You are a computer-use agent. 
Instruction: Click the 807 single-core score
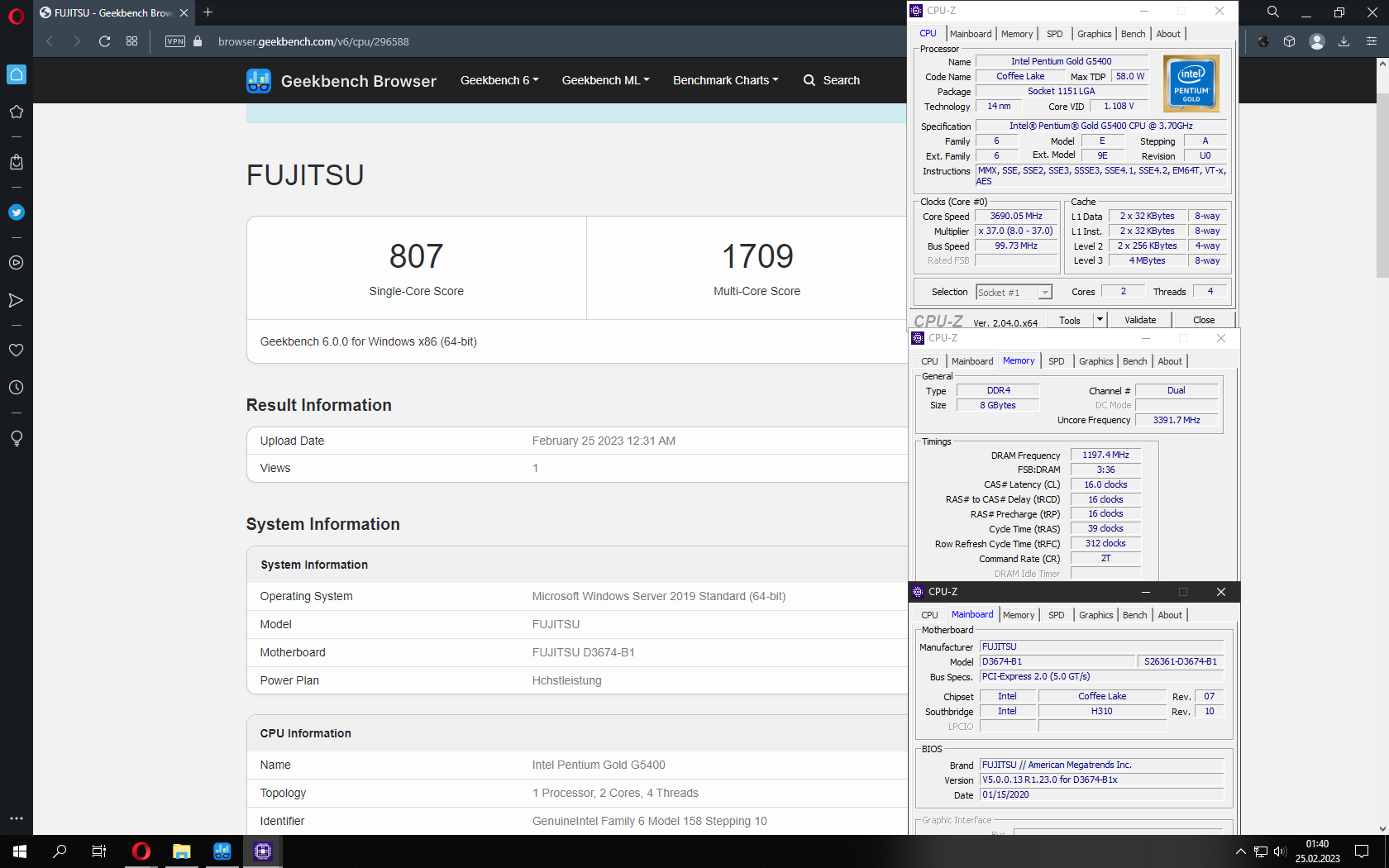pyautogui.click(x=417, y=256)
